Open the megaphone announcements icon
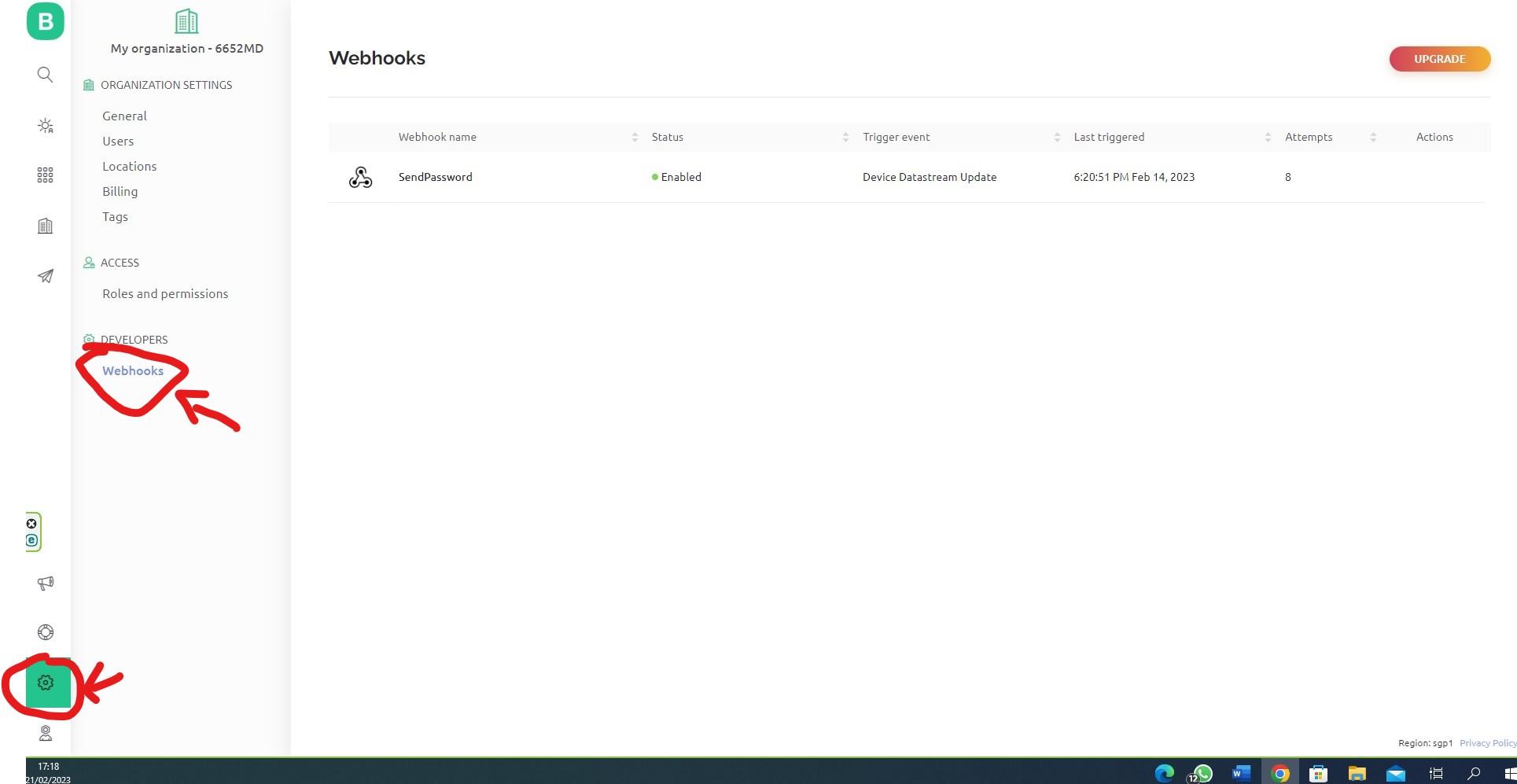1517x784 pixels. [46, 583]
